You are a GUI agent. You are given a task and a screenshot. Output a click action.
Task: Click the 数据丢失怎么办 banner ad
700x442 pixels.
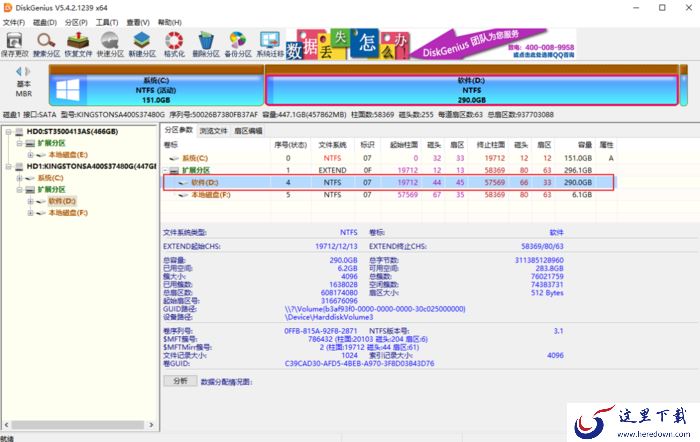click(x=347, y=44)
